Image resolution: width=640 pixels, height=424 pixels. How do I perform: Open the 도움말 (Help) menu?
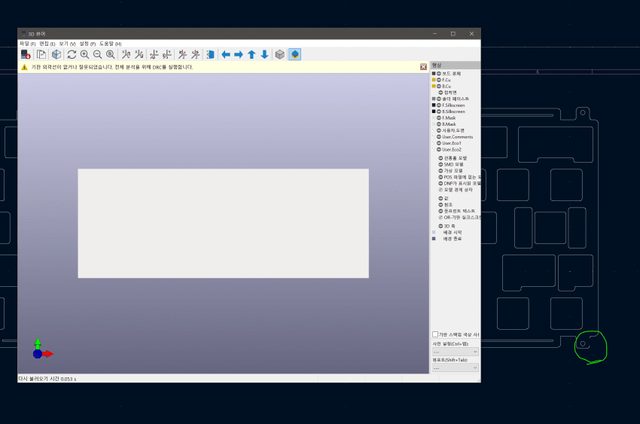pyautogui.click(x=110, y=44)
